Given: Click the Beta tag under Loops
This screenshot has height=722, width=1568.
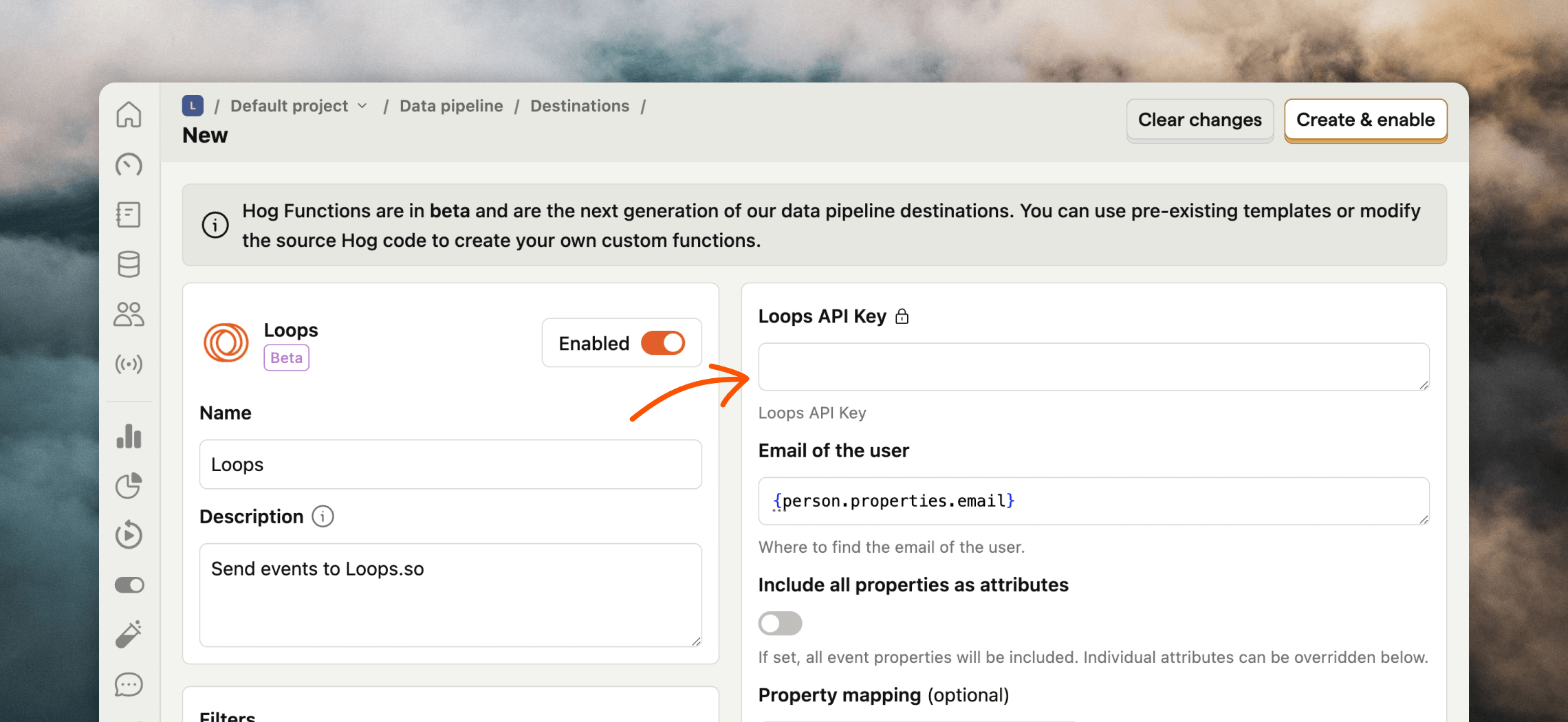Looking at the screenshot, I should [287, 358].
